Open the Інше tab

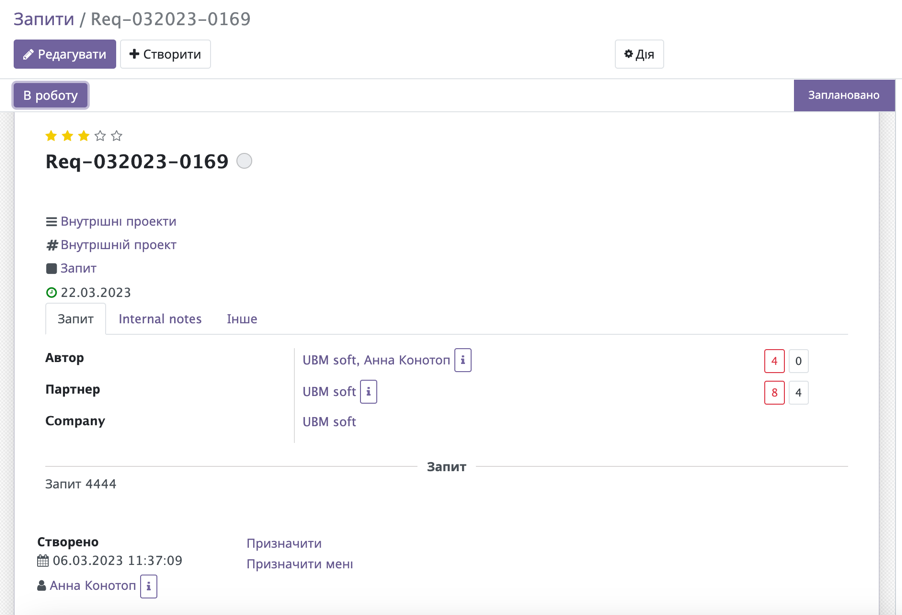[x=243, y=319]
